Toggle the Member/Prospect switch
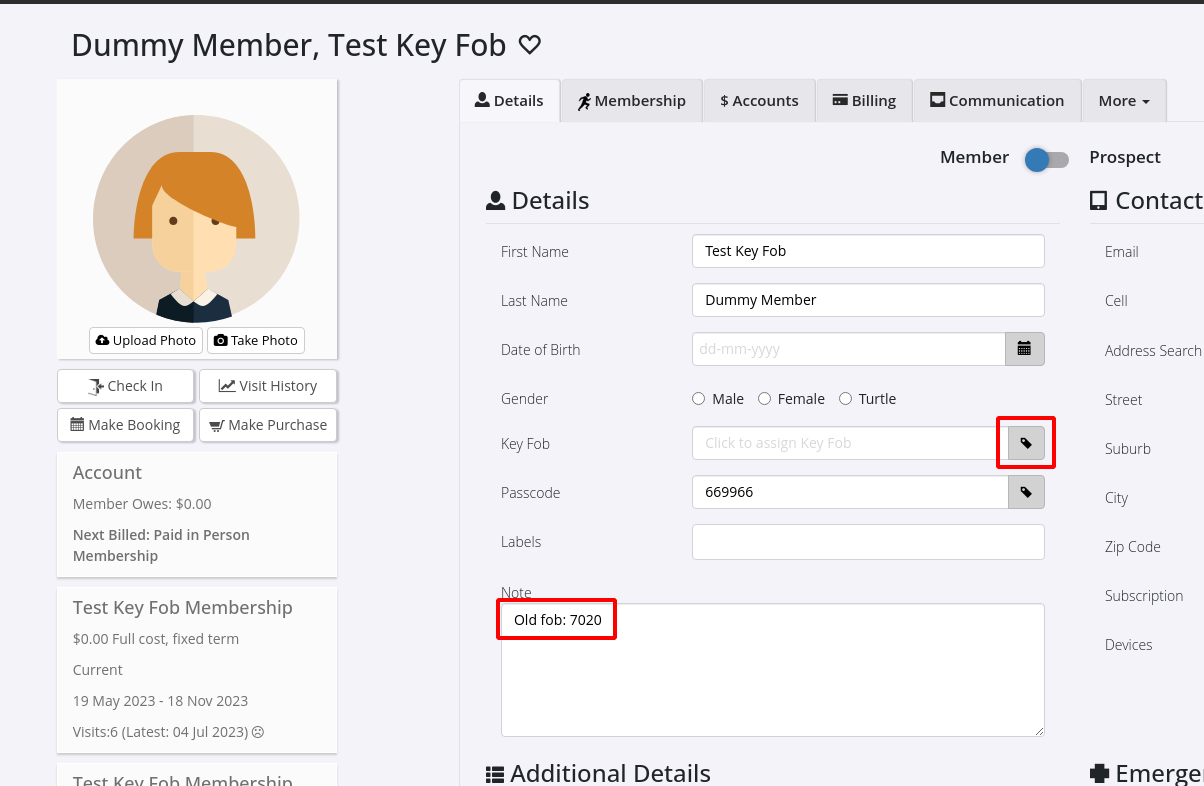1204x786 pixels. click(1047, 159)
